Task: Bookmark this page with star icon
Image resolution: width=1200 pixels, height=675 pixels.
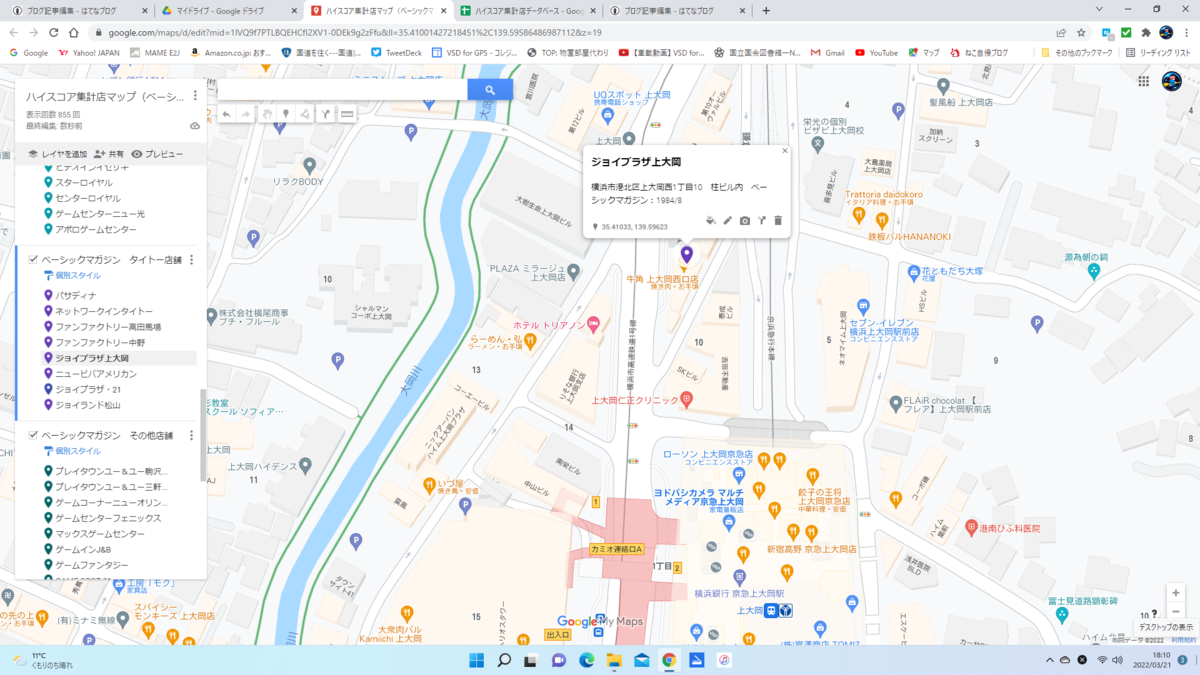Action: point(1082,32)
